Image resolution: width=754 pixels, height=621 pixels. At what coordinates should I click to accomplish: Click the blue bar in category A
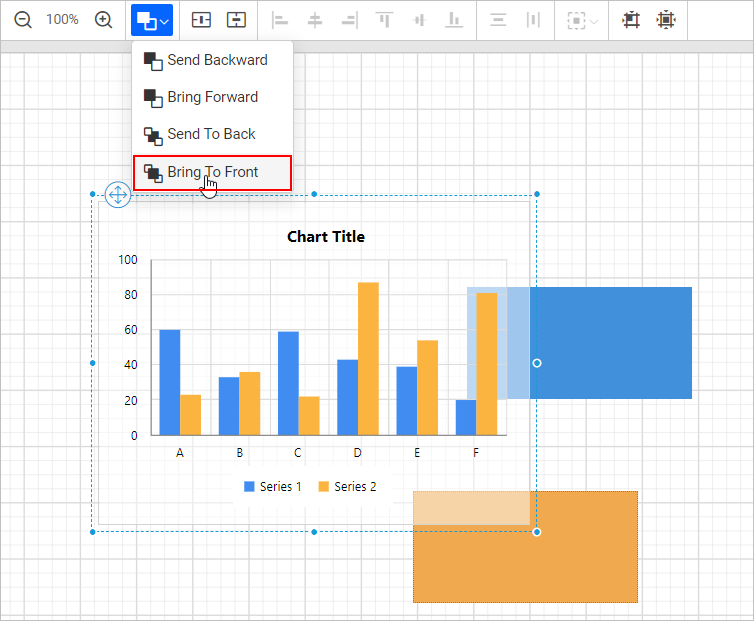[170, 382]
